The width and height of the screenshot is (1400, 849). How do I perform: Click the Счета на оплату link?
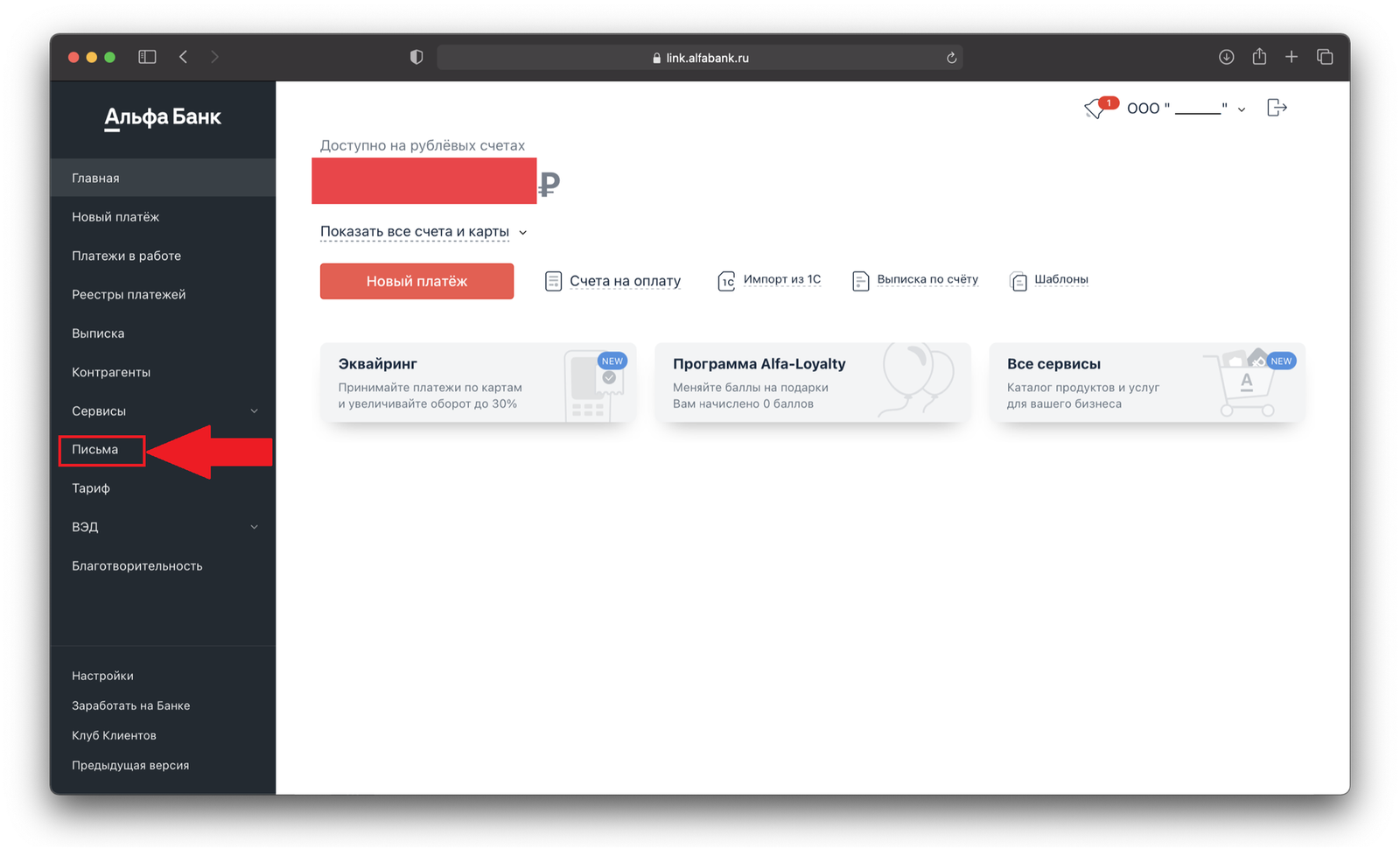(625, 281)
